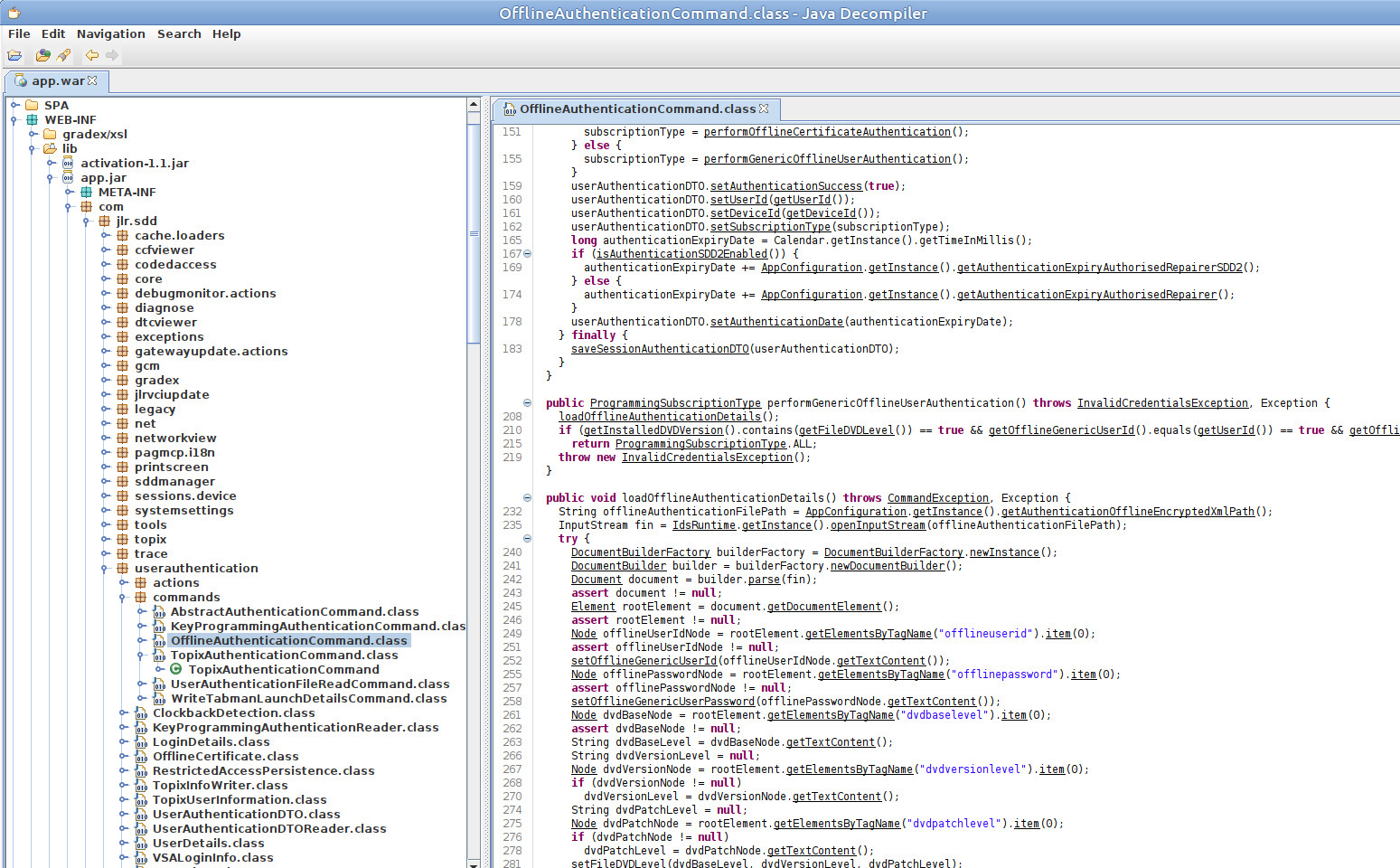Viewport: 1400px width, 868px height.
Task: Click the InvalidCredentialsException link in throws clause
Action: [1161, 403]
